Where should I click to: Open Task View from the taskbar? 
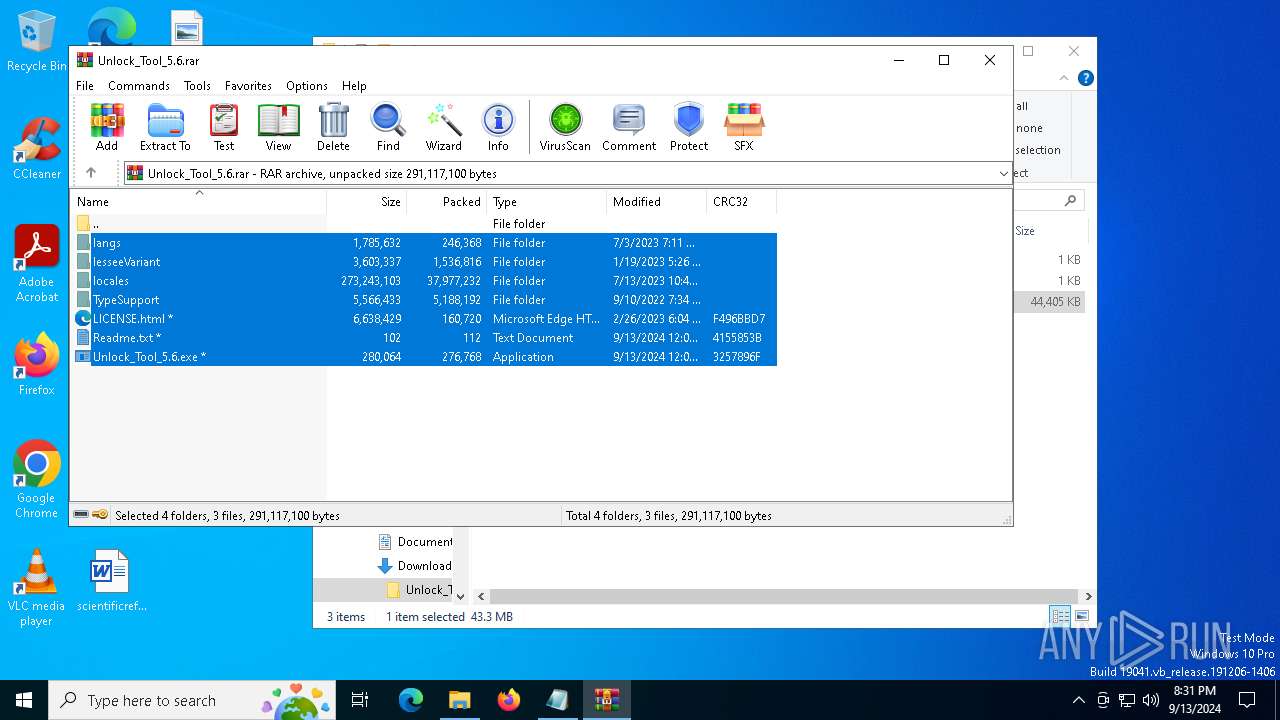(360, 700)
